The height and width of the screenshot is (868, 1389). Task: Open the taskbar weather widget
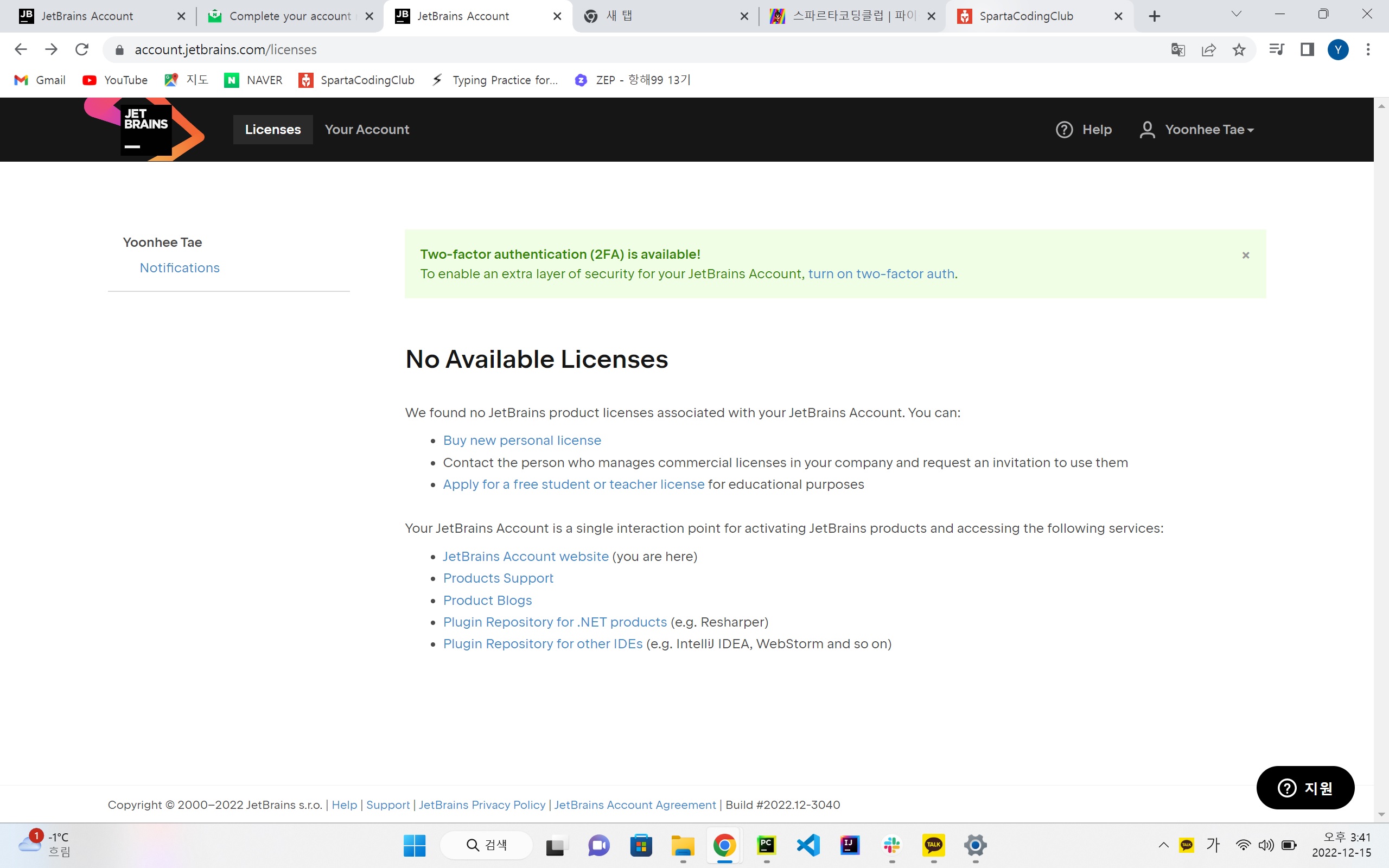coord(44,845)
